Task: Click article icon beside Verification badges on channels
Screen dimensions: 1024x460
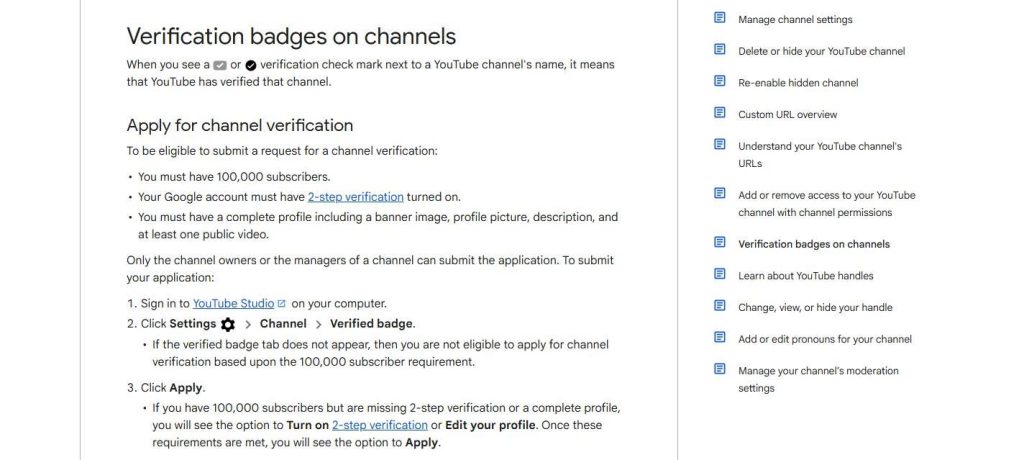Action: pos(720,242)
